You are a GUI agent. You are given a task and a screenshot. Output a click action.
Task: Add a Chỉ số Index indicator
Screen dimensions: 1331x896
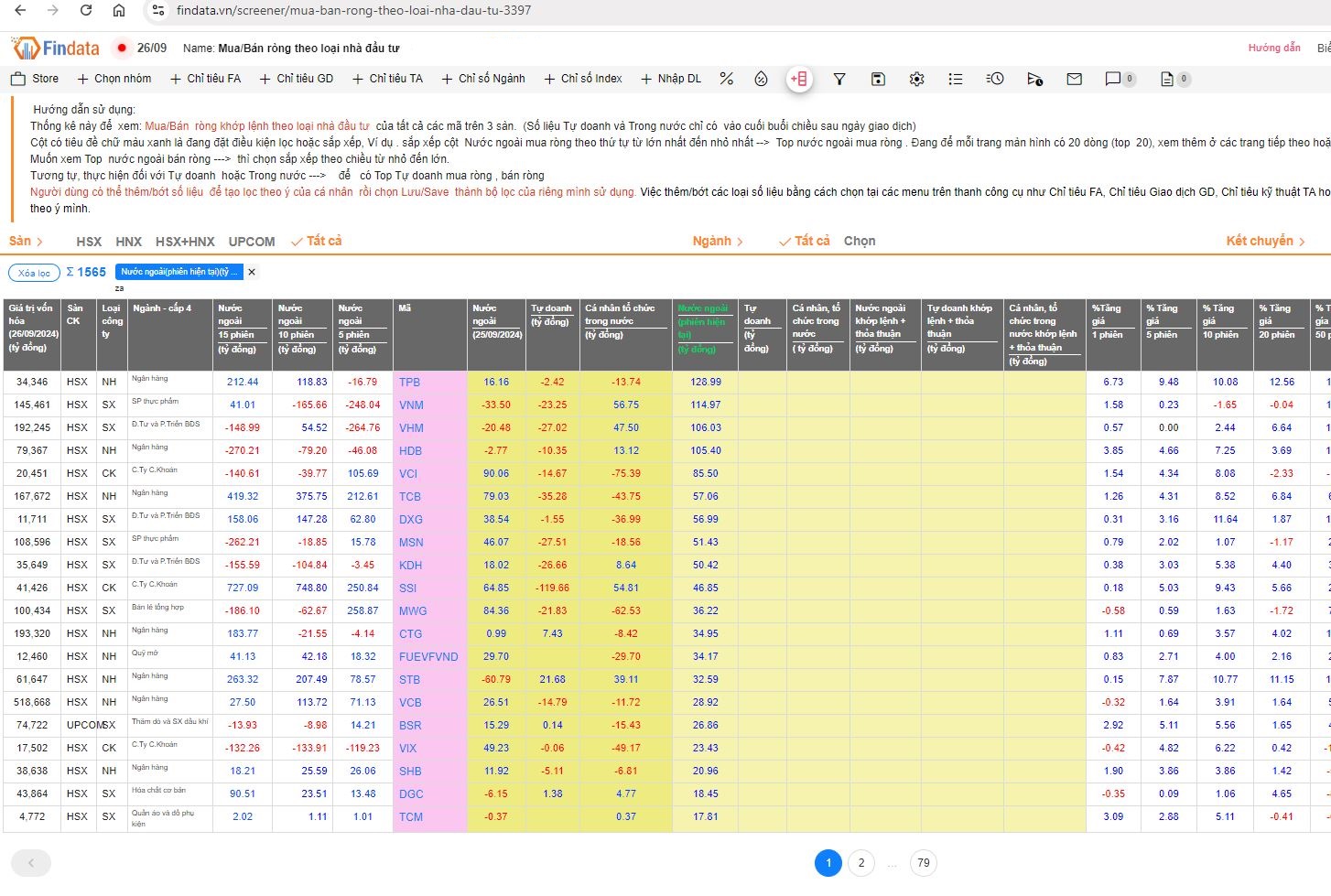(583, 79)
